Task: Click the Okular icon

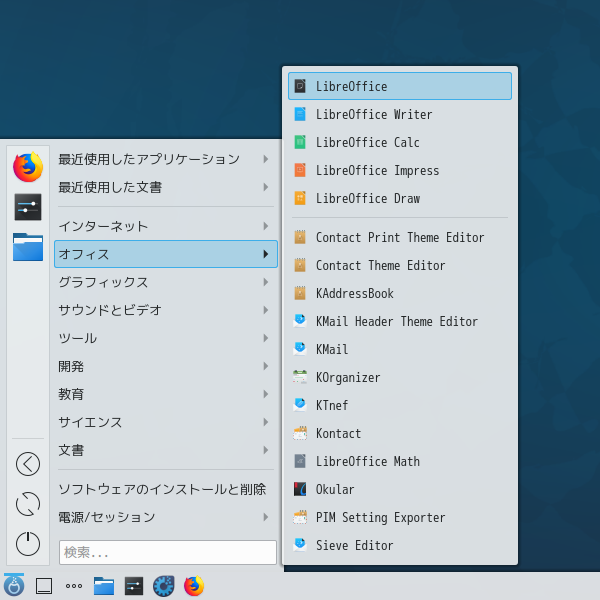Action: (x=300, y=489)
